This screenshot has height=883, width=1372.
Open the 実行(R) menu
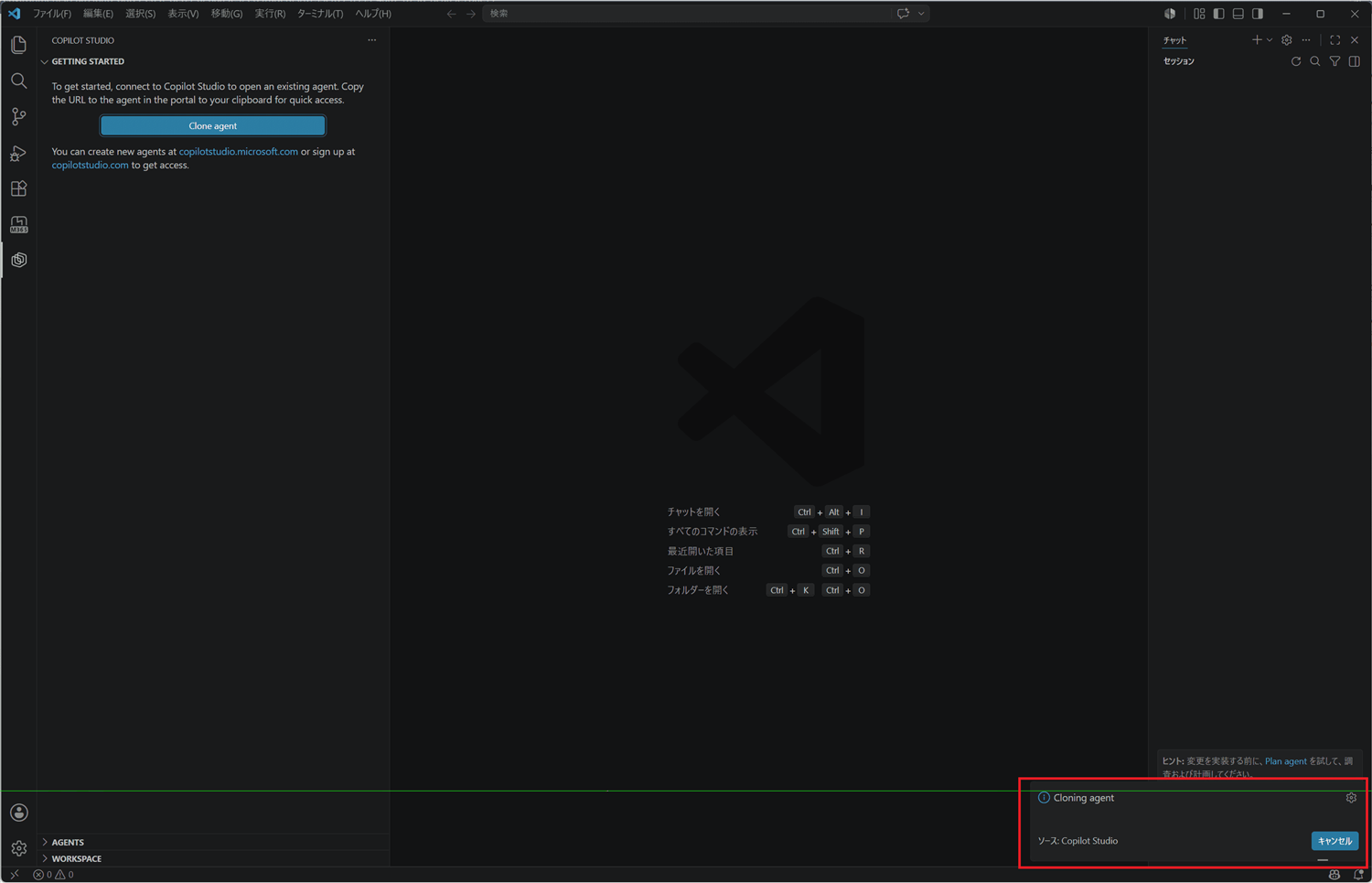coord(270,14)
